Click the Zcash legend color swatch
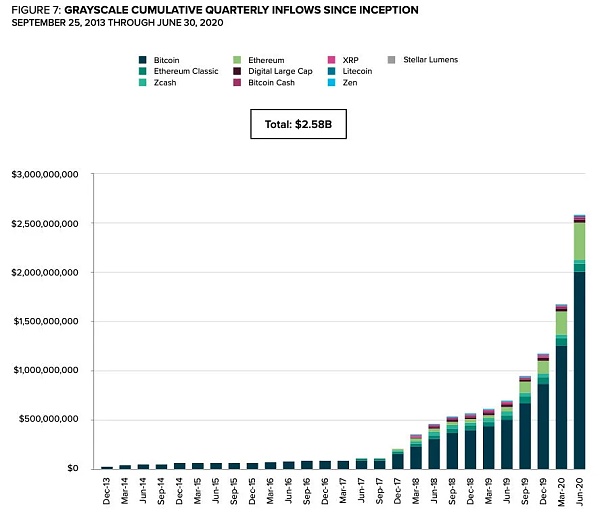Screen dimensions: 600x513 (143, 82)
